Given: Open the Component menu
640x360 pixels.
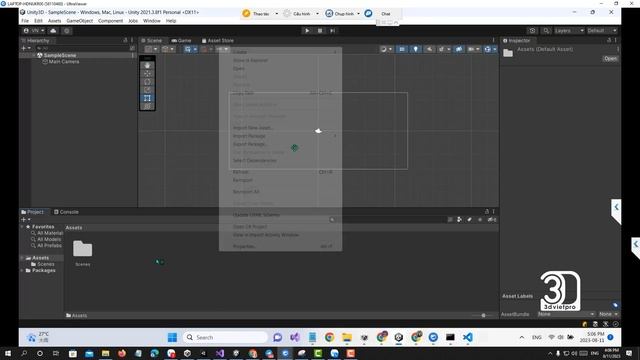Looking at the screenshot, I should pos(110,21).
